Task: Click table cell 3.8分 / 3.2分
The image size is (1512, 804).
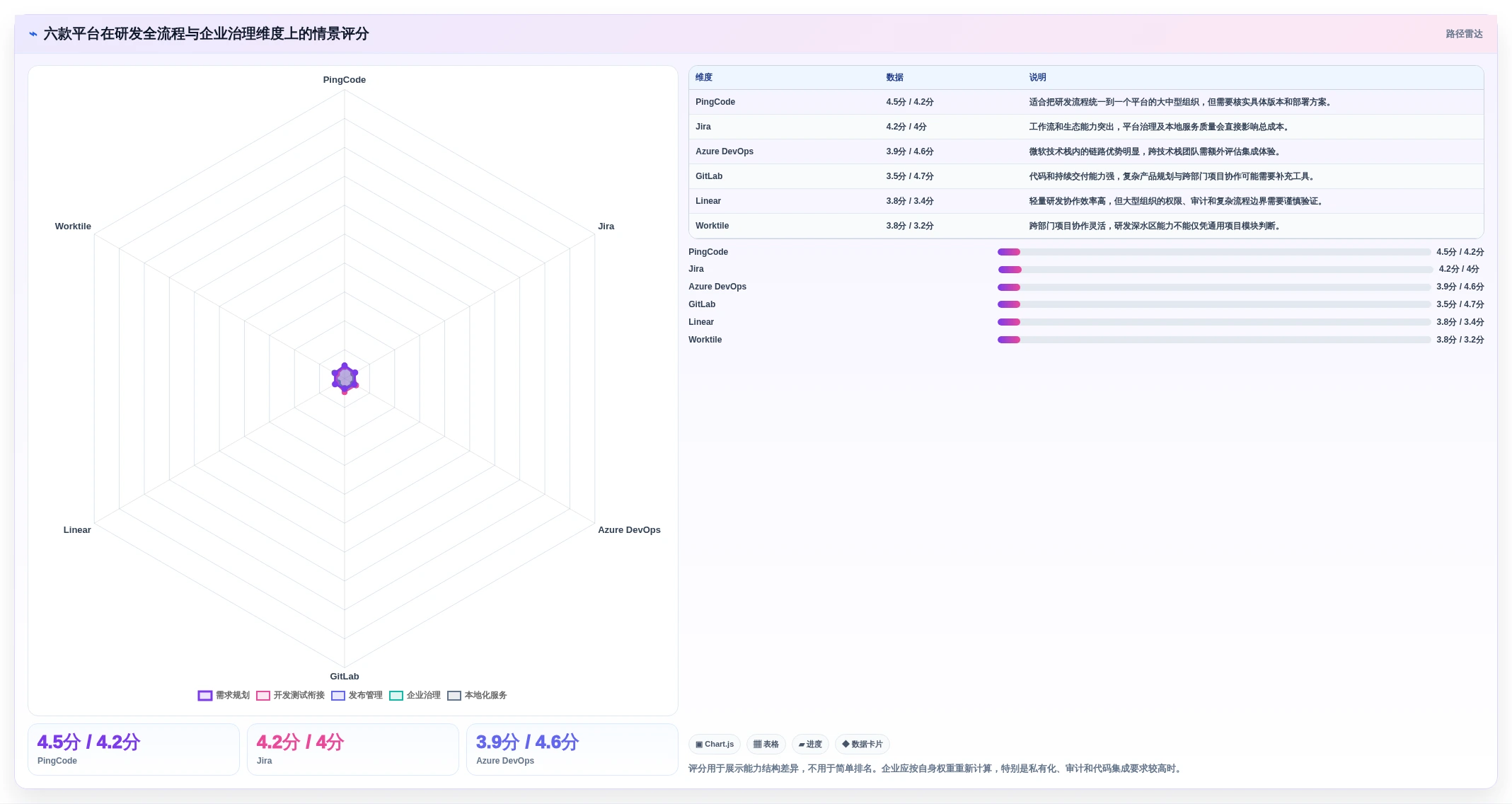Action: 910,226
